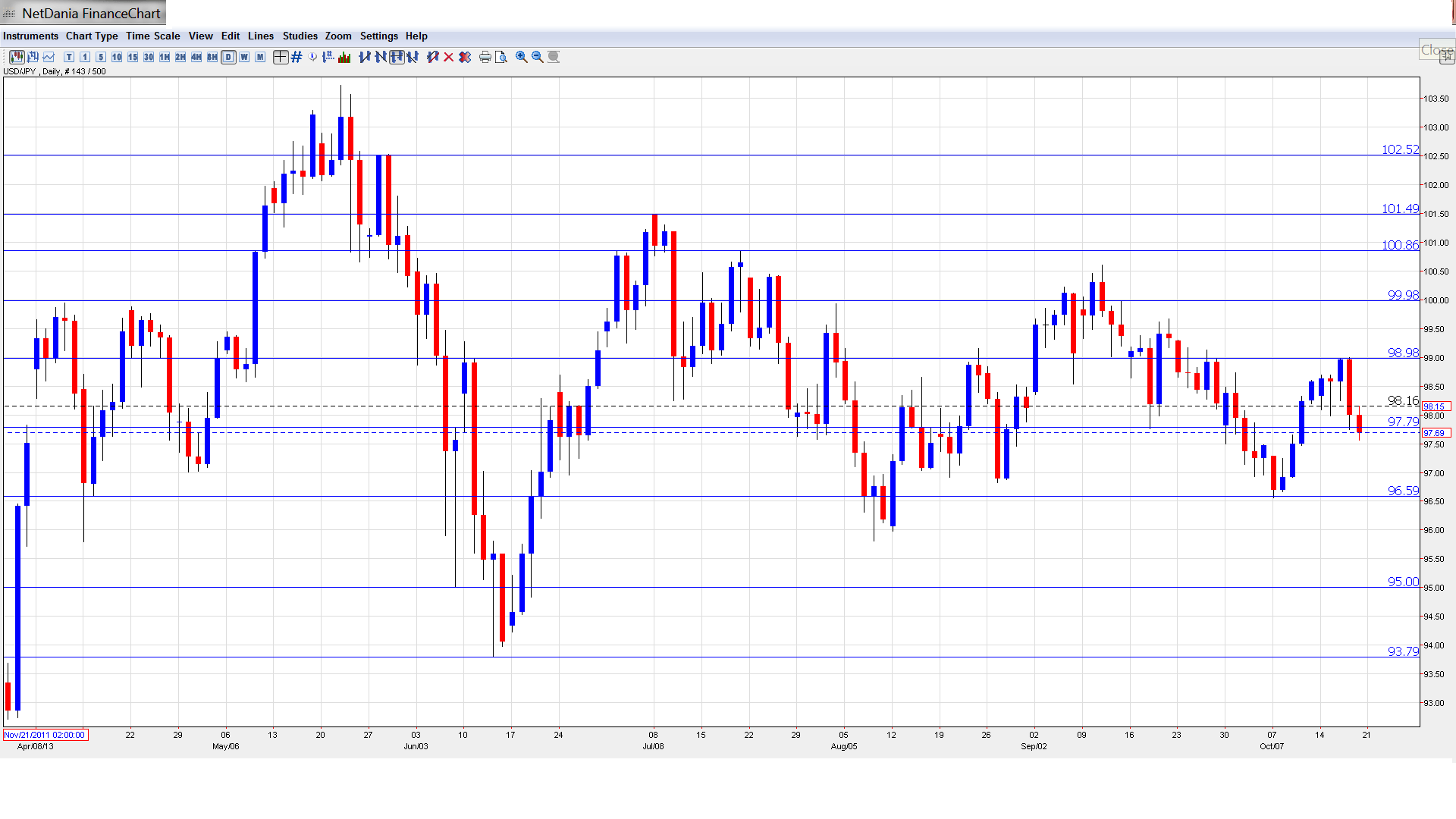Click the edit line icon
The width and height of the screenshot is (1456, 819).
click(x=433, y=57)
